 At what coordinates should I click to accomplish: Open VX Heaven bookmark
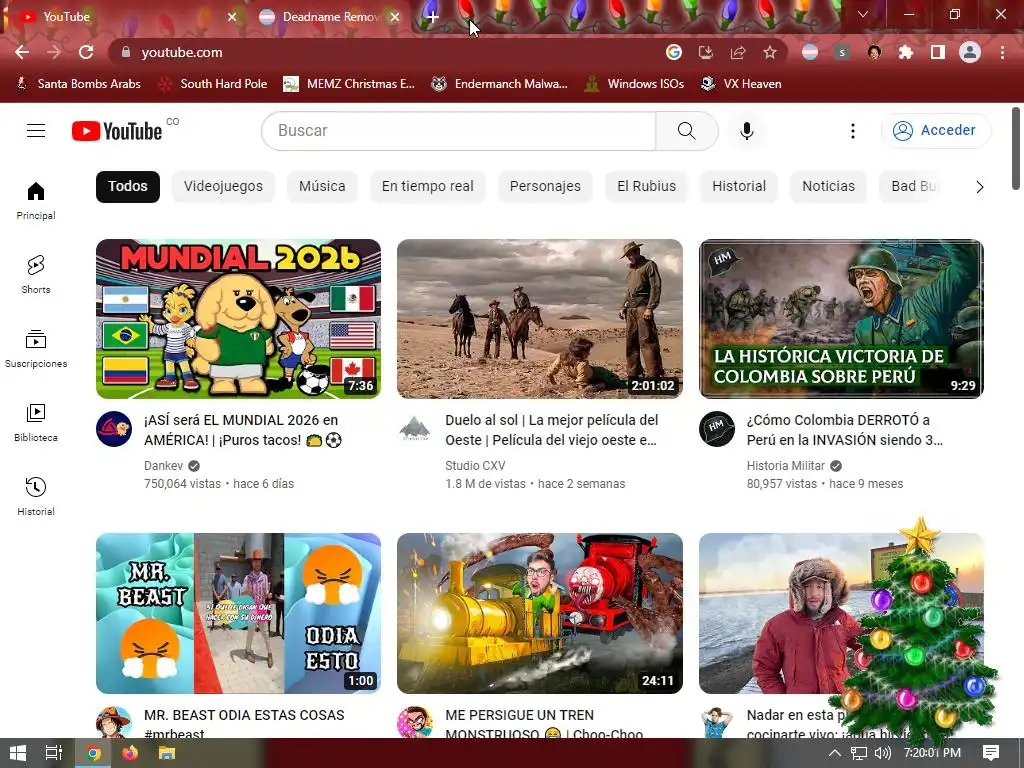click(741, 84)
